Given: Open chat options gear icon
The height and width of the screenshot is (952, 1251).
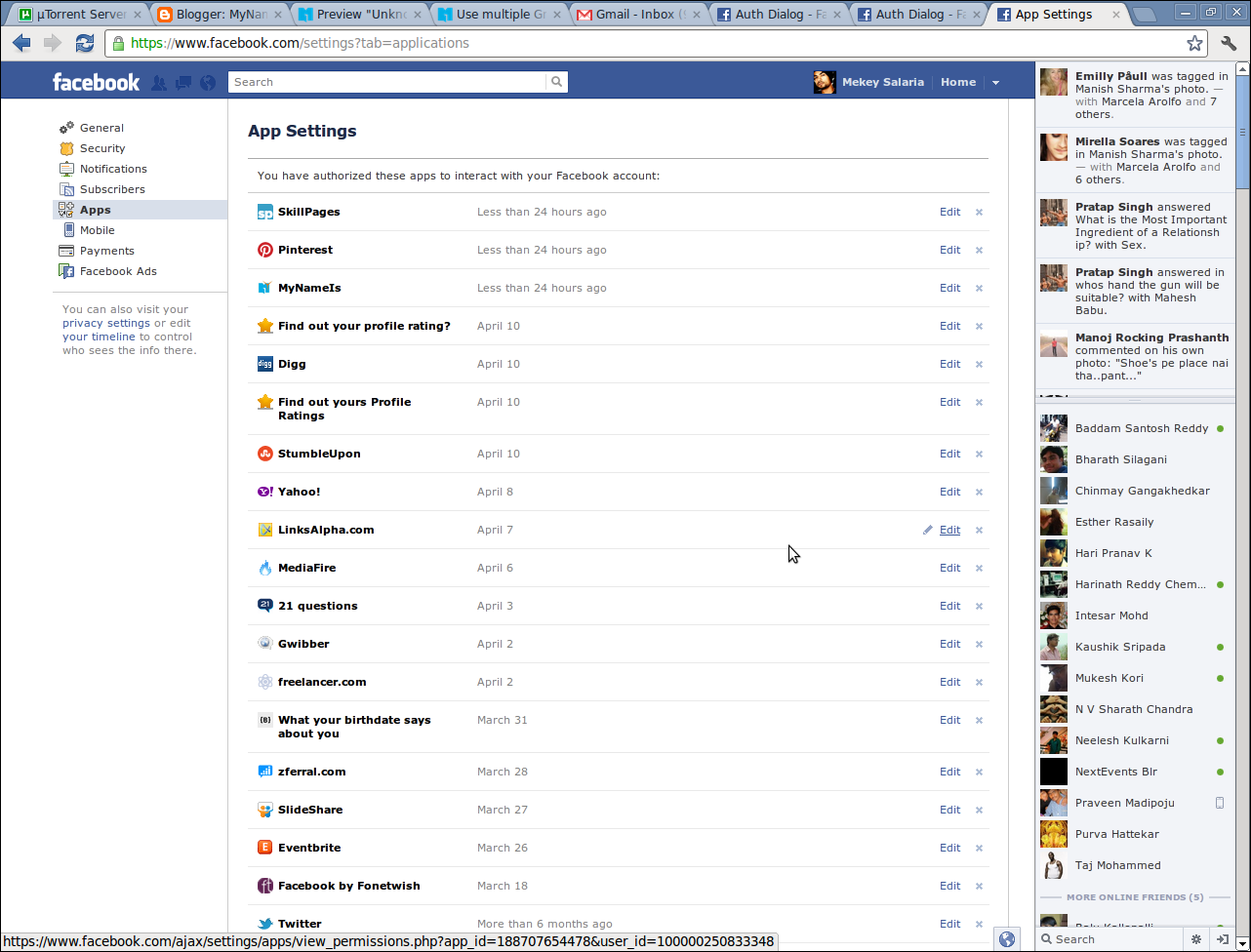Looking at the screenshot, I should click(1196, 939).
